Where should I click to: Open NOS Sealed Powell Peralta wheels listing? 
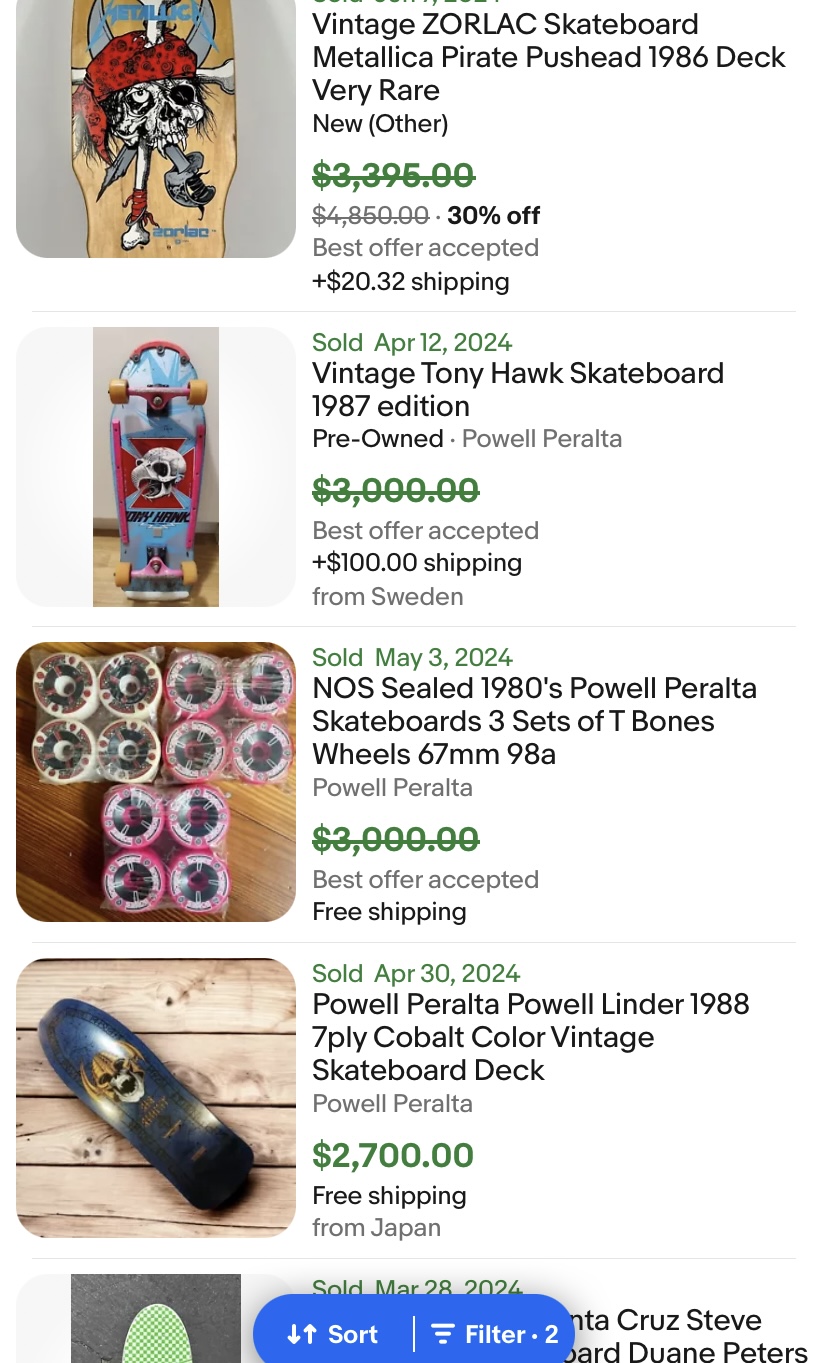point(534,721)
